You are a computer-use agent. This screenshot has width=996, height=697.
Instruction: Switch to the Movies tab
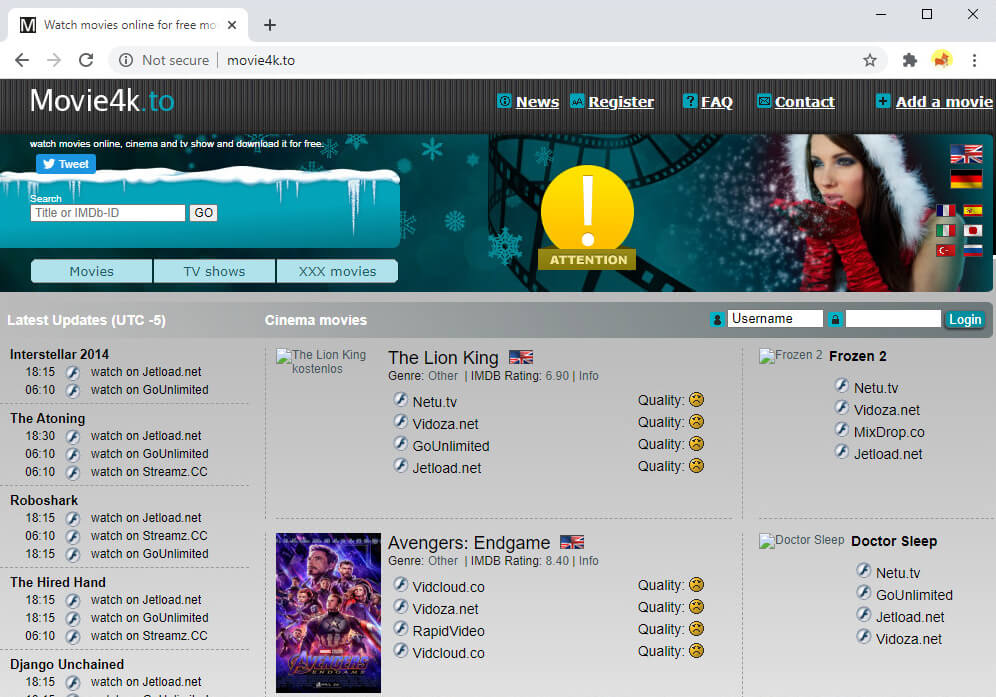click(91, 271)
